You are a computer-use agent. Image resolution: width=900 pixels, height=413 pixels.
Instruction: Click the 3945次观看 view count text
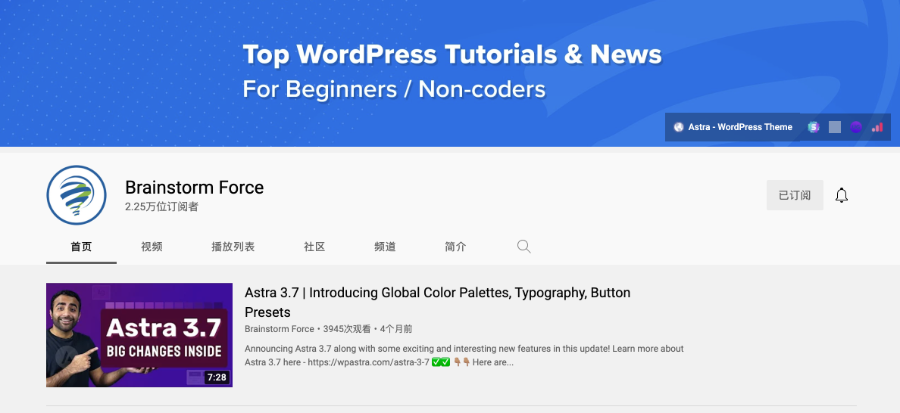[347, 329]
